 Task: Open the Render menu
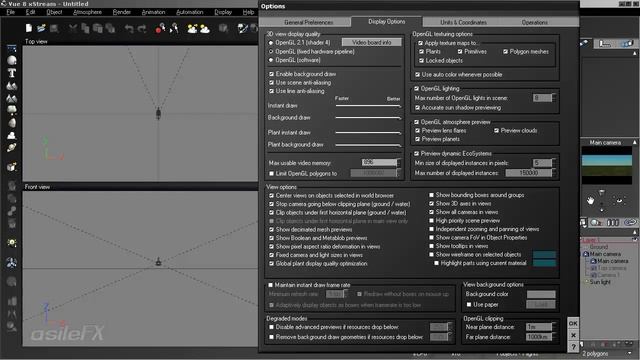[x=122, y=12]
